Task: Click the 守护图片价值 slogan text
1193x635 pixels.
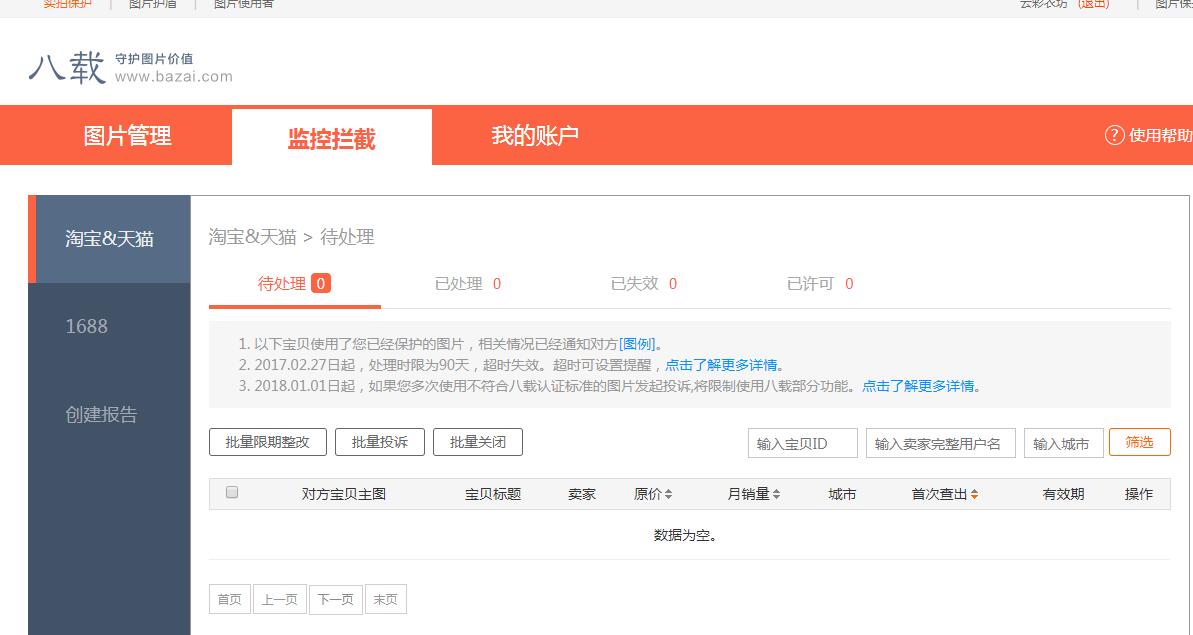Action: click(x=154, y=59)
